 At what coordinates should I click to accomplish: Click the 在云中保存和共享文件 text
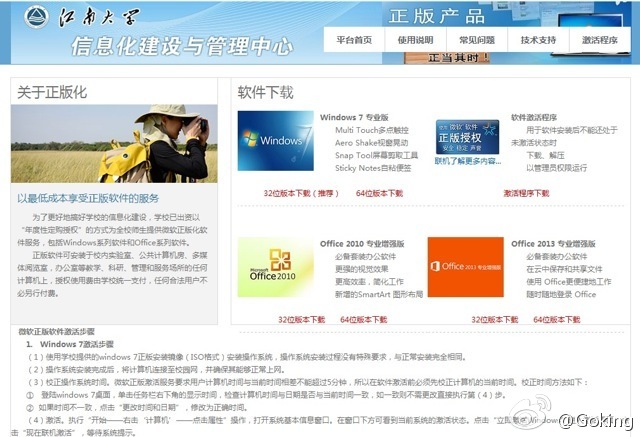point(564,269)
